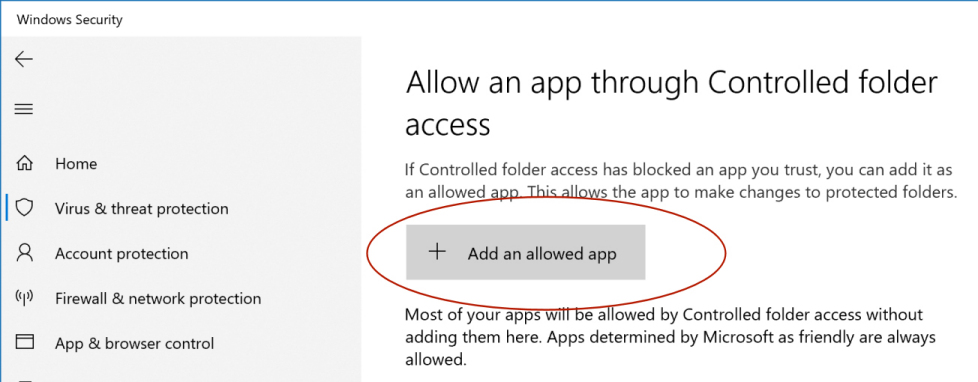Click the Firewall antenna signal icon
The height and width of the screenshot is (382, 978).
click(x=24, y=298)
